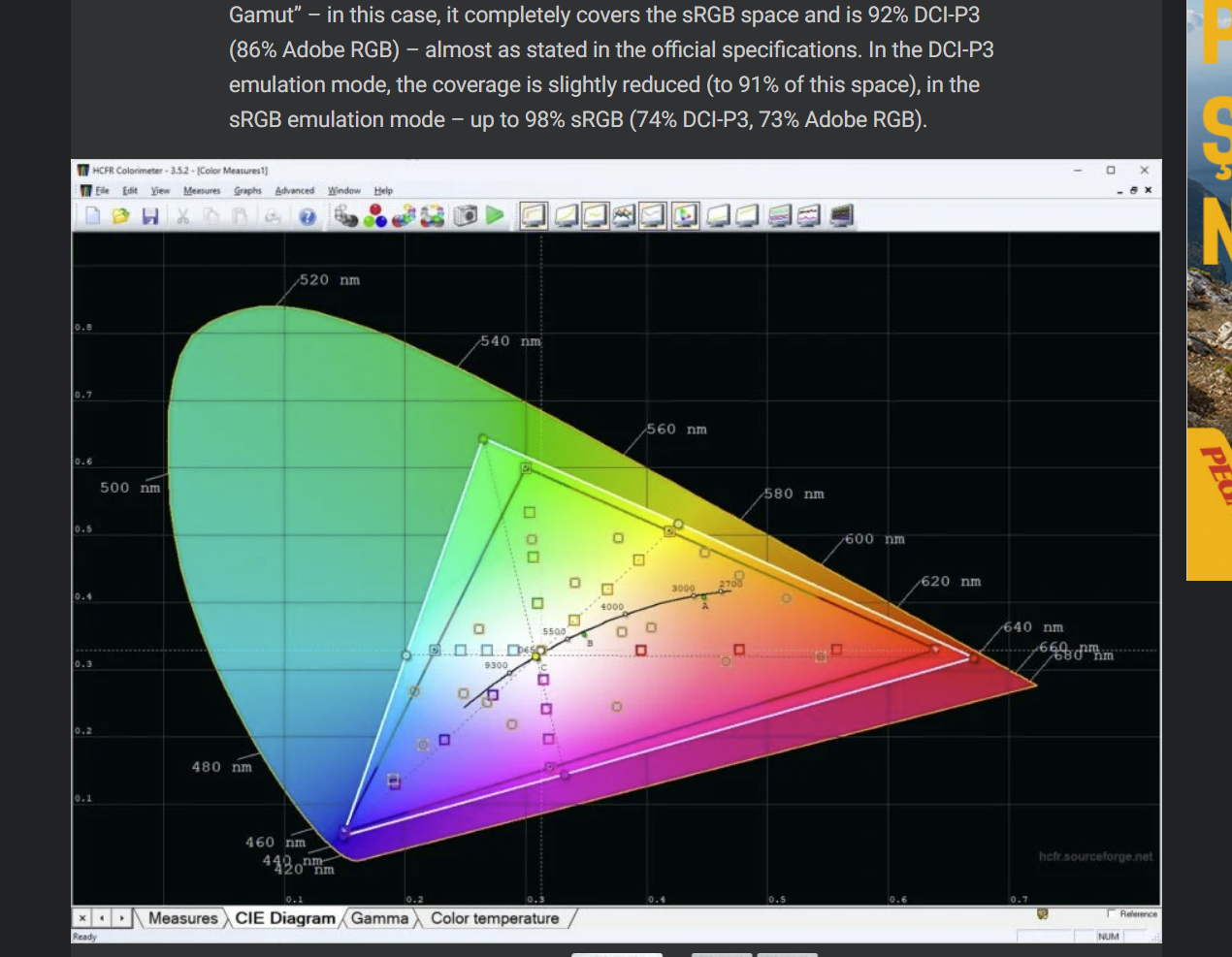
Task: Click the '480 nm' wavelength label
Action: click(221, 766)
